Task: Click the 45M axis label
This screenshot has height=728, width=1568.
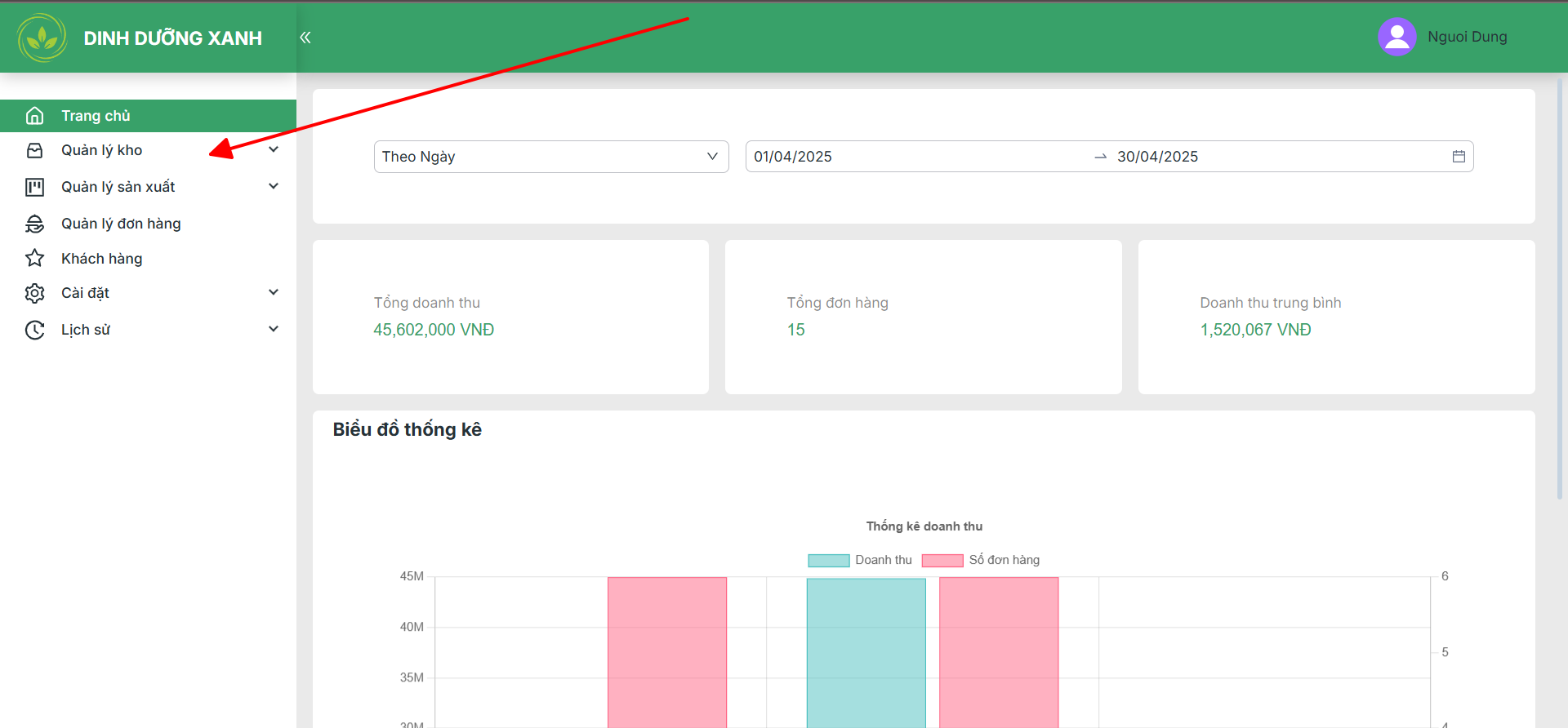Action: [x=412, y=576]
